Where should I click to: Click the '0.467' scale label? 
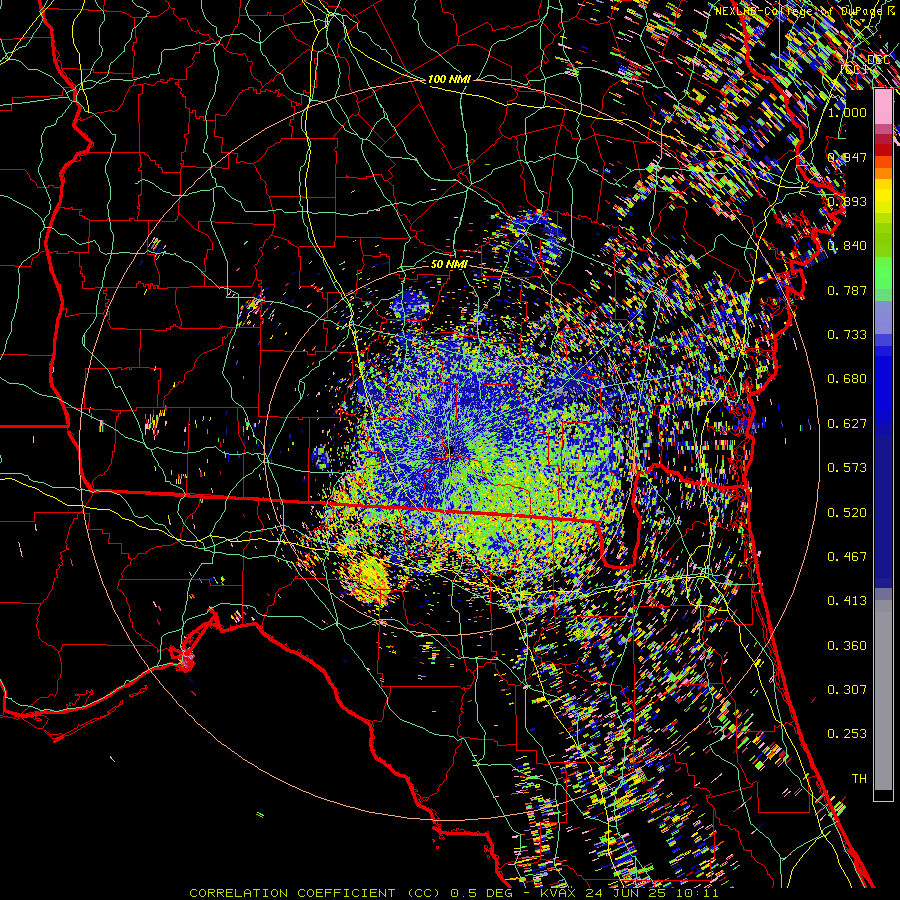click(847, 556)
